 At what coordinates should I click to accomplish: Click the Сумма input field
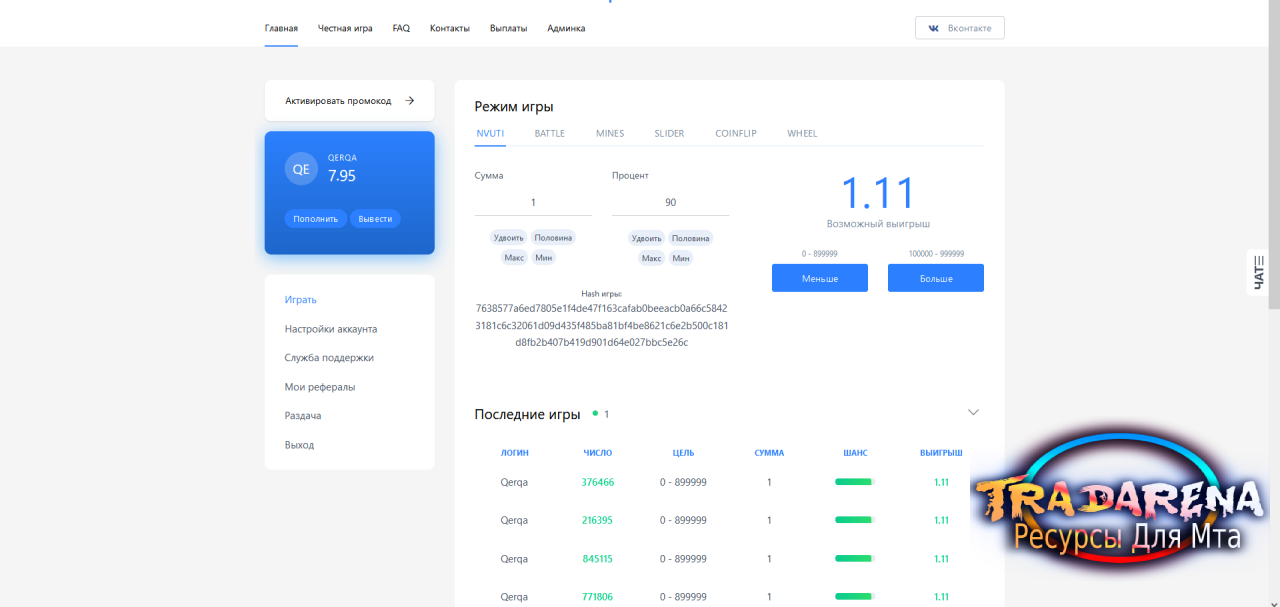(x=533, y=202)
